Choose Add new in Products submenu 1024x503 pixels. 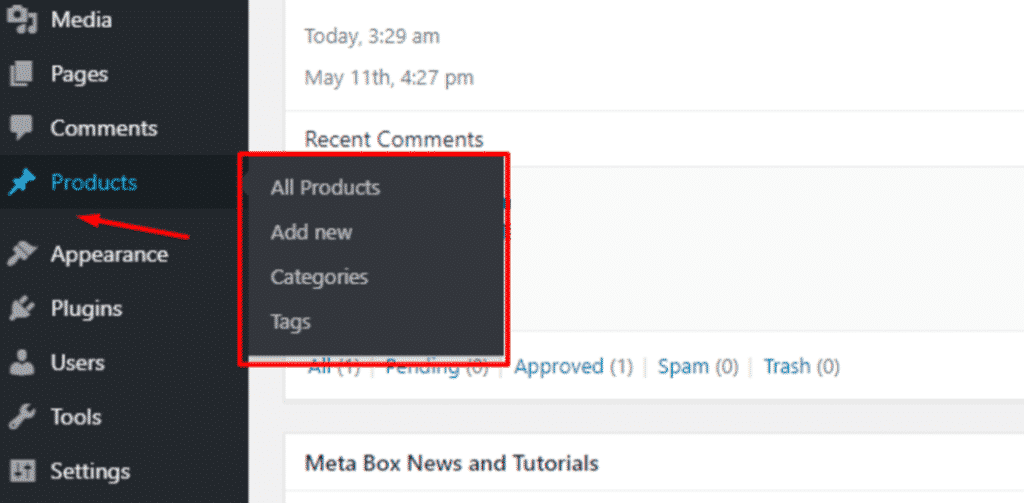tap(312, 232)
